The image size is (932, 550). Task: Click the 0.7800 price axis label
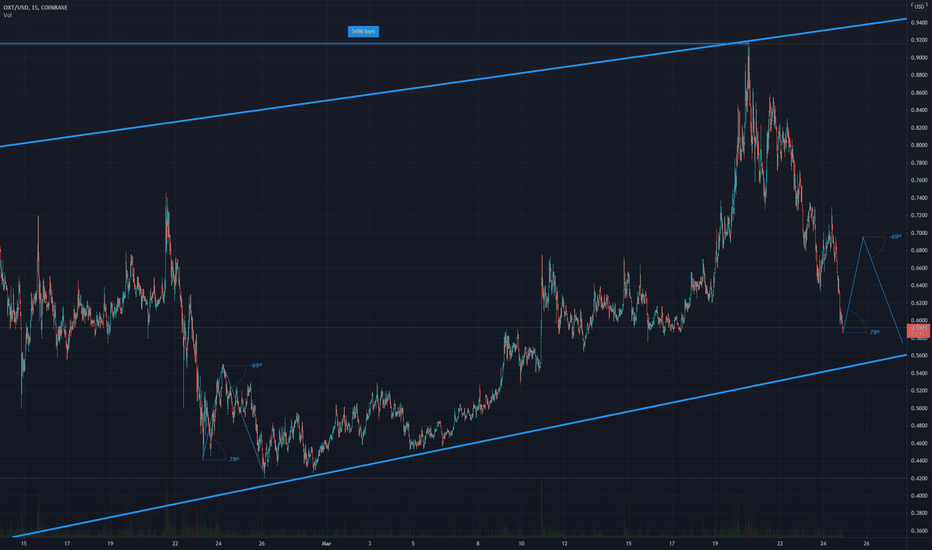pos(919,163)
